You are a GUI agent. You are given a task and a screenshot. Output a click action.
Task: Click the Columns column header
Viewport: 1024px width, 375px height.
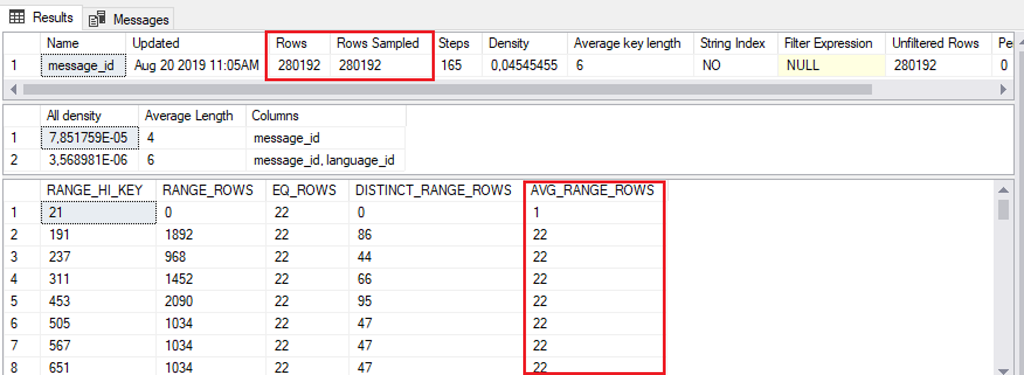325,116
